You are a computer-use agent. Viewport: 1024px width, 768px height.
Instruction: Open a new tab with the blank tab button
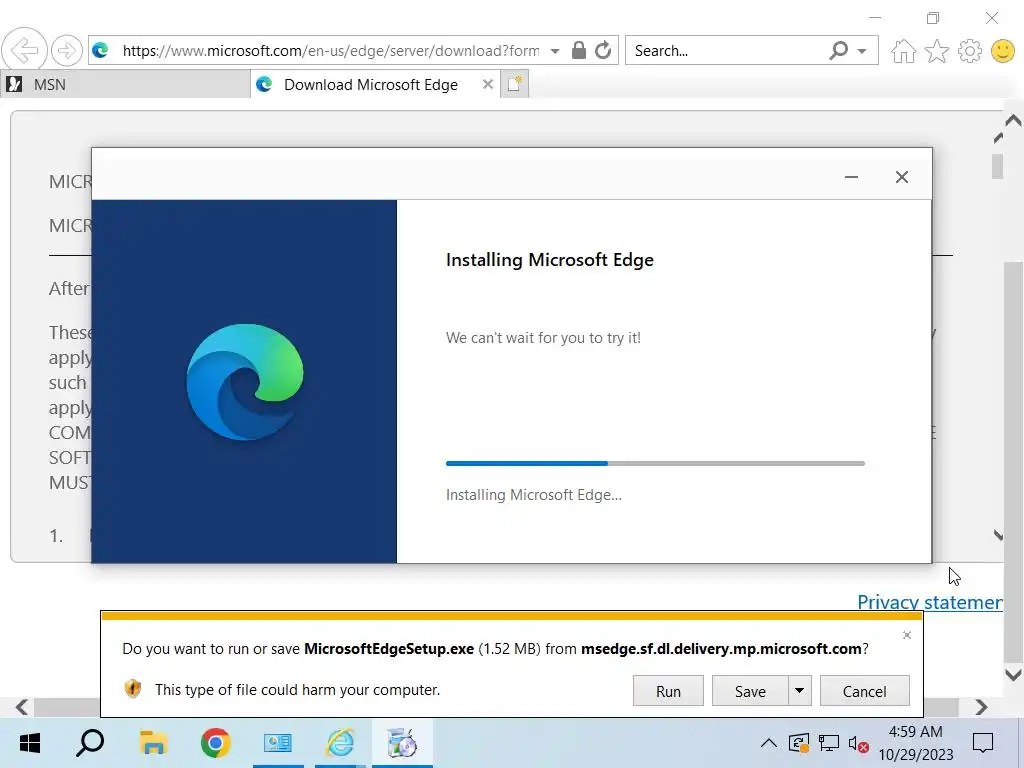[515, 84]
